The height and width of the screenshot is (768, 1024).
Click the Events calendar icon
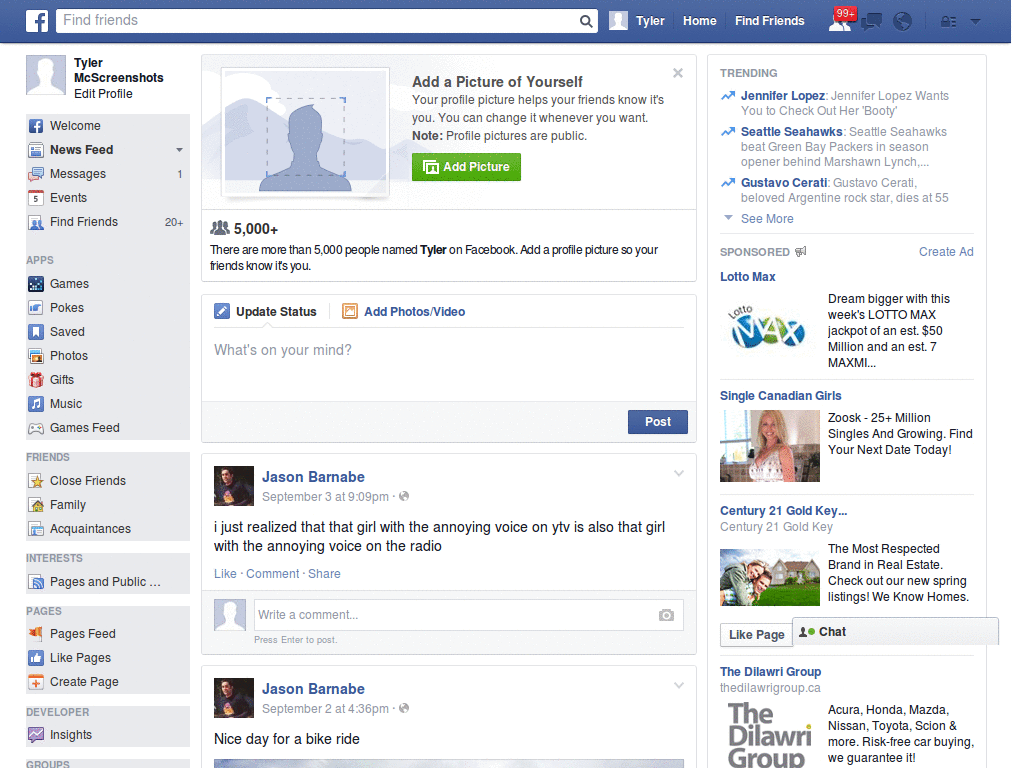coord(36,198)
